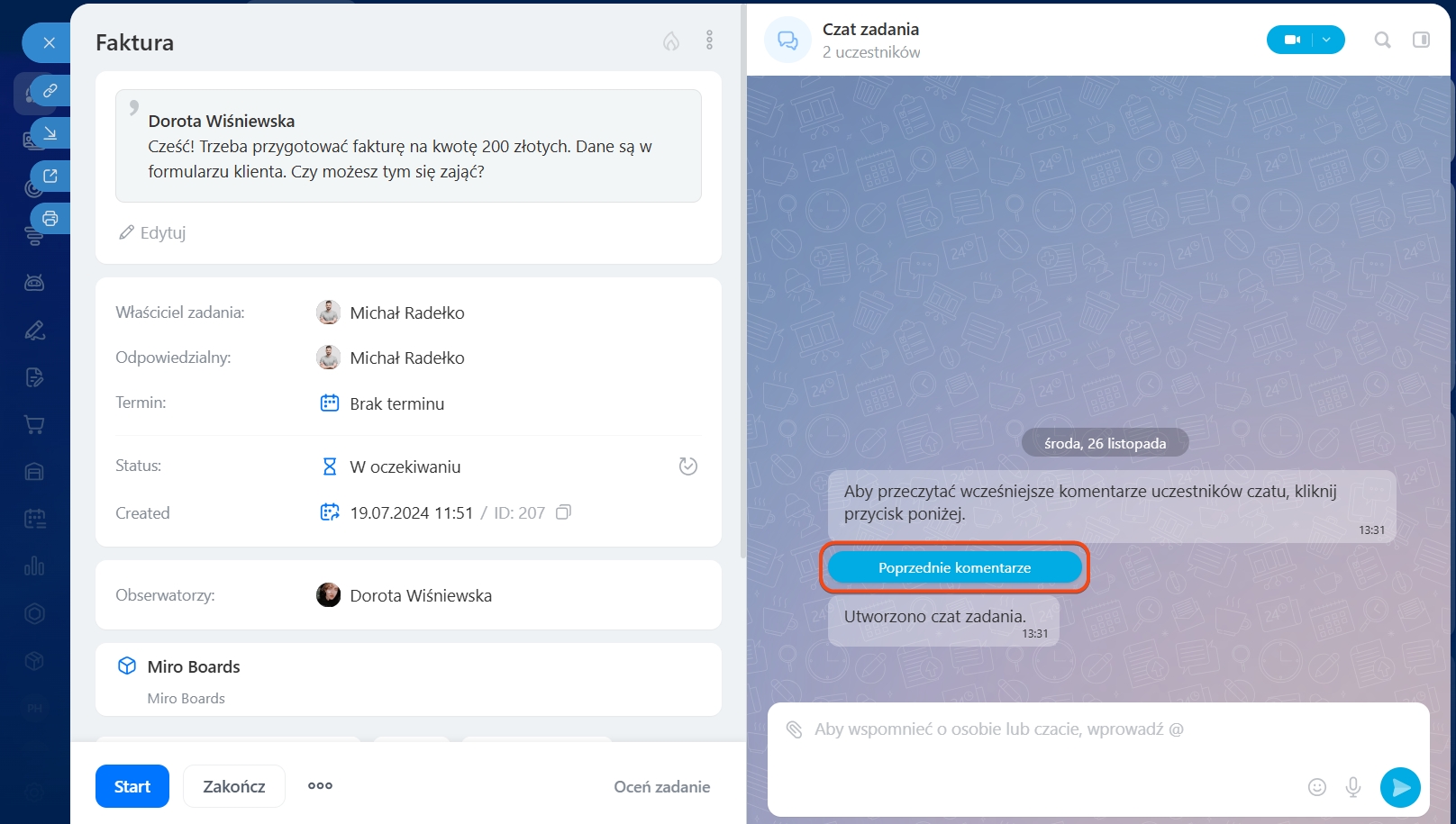Start a video call in chat
Screen dimensions: 1456x824
tap(1292, 40)
